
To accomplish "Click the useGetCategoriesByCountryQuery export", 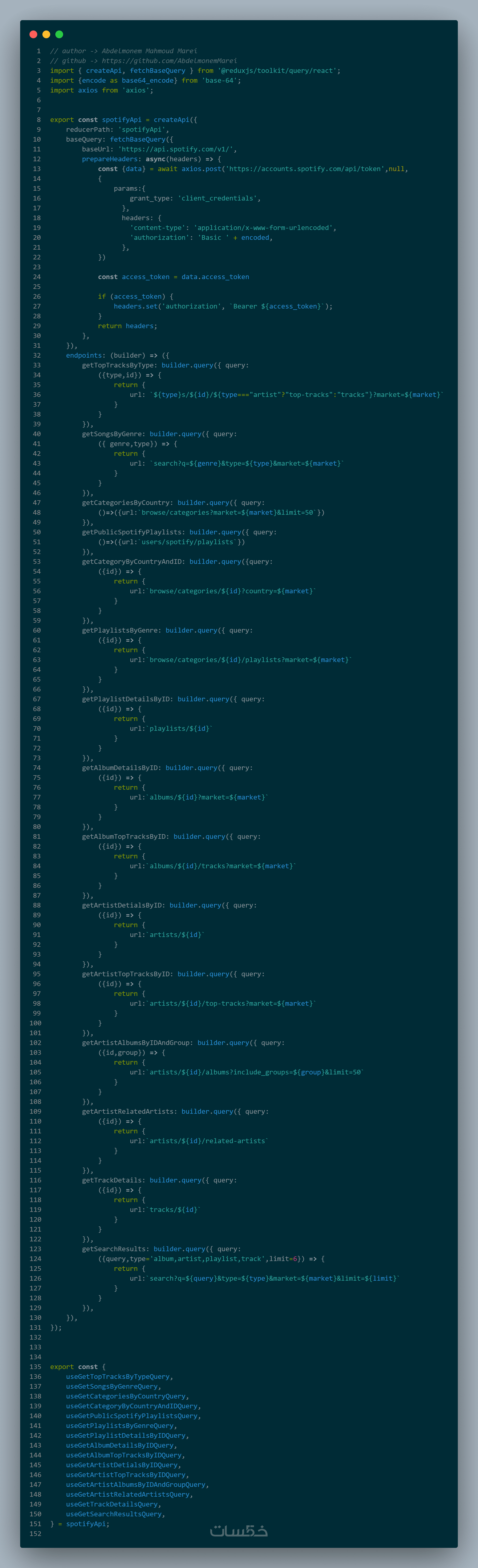I will tap(126, 1397).
